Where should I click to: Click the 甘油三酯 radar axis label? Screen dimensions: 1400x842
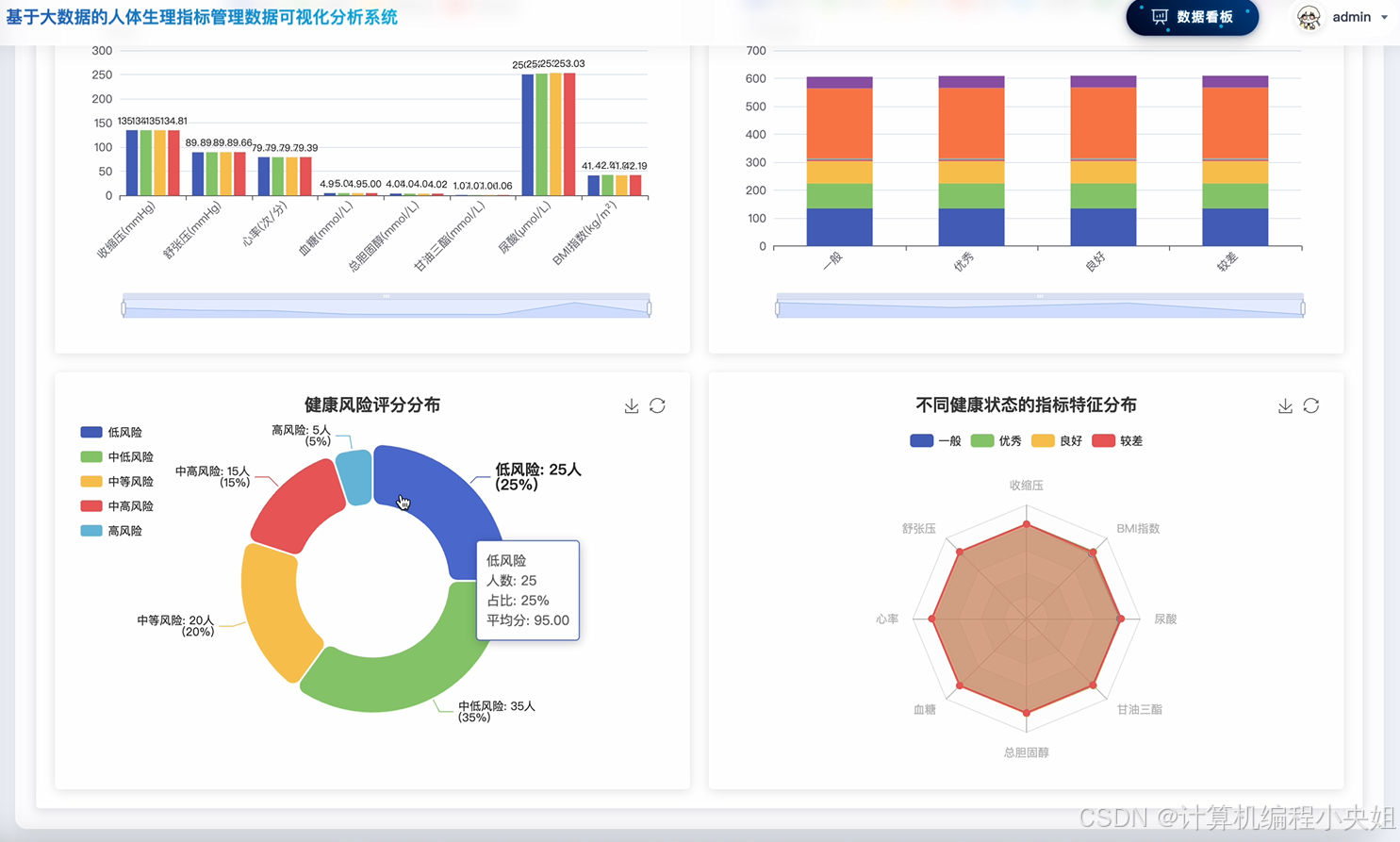click(x=1140, y=709)
